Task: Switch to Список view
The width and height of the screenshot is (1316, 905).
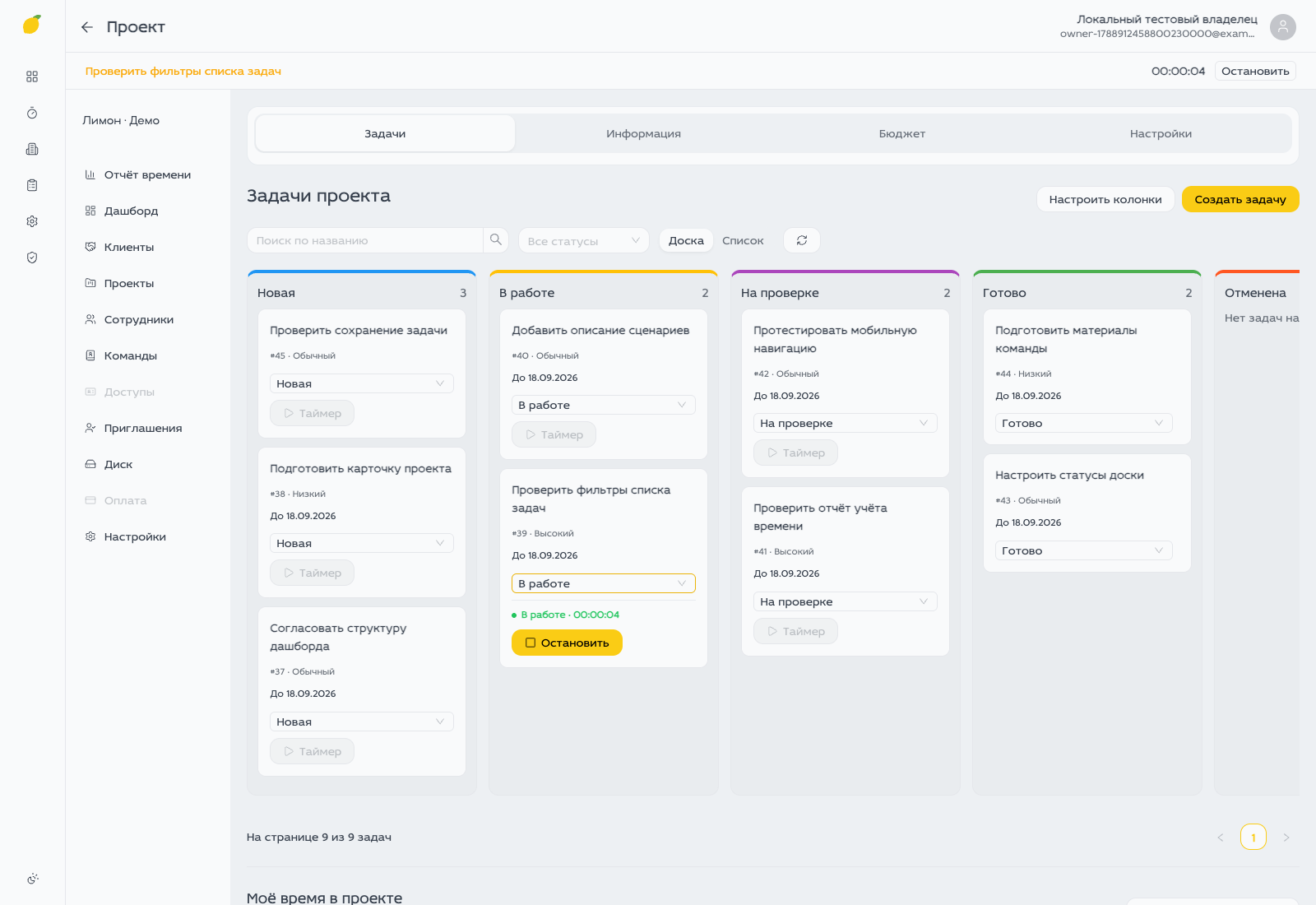Action: (x=743, y=240)
